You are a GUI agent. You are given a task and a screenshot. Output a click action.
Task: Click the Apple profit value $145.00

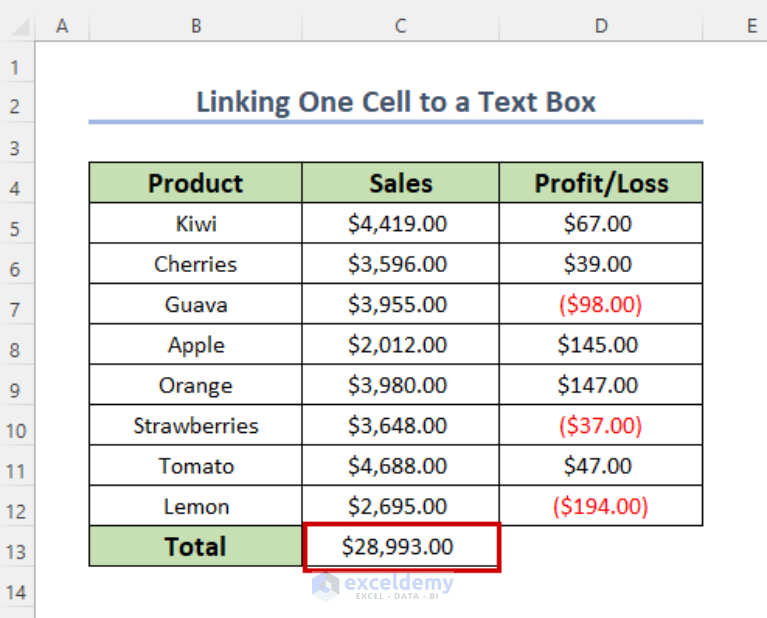point(601,344)
